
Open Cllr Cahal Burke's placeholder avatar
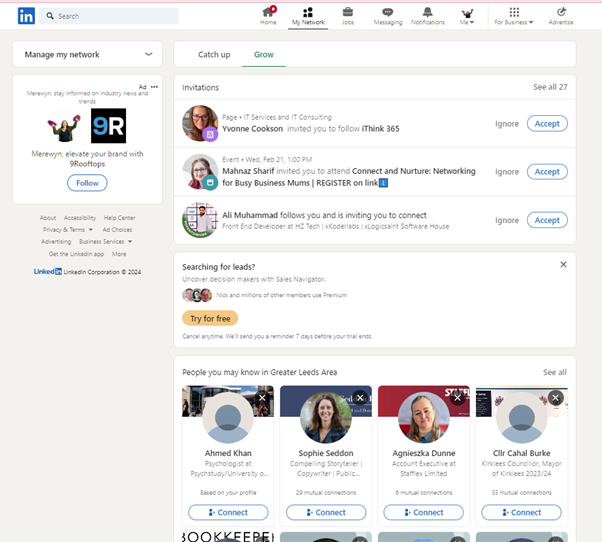pyautogui.click(x=521, y=418)
